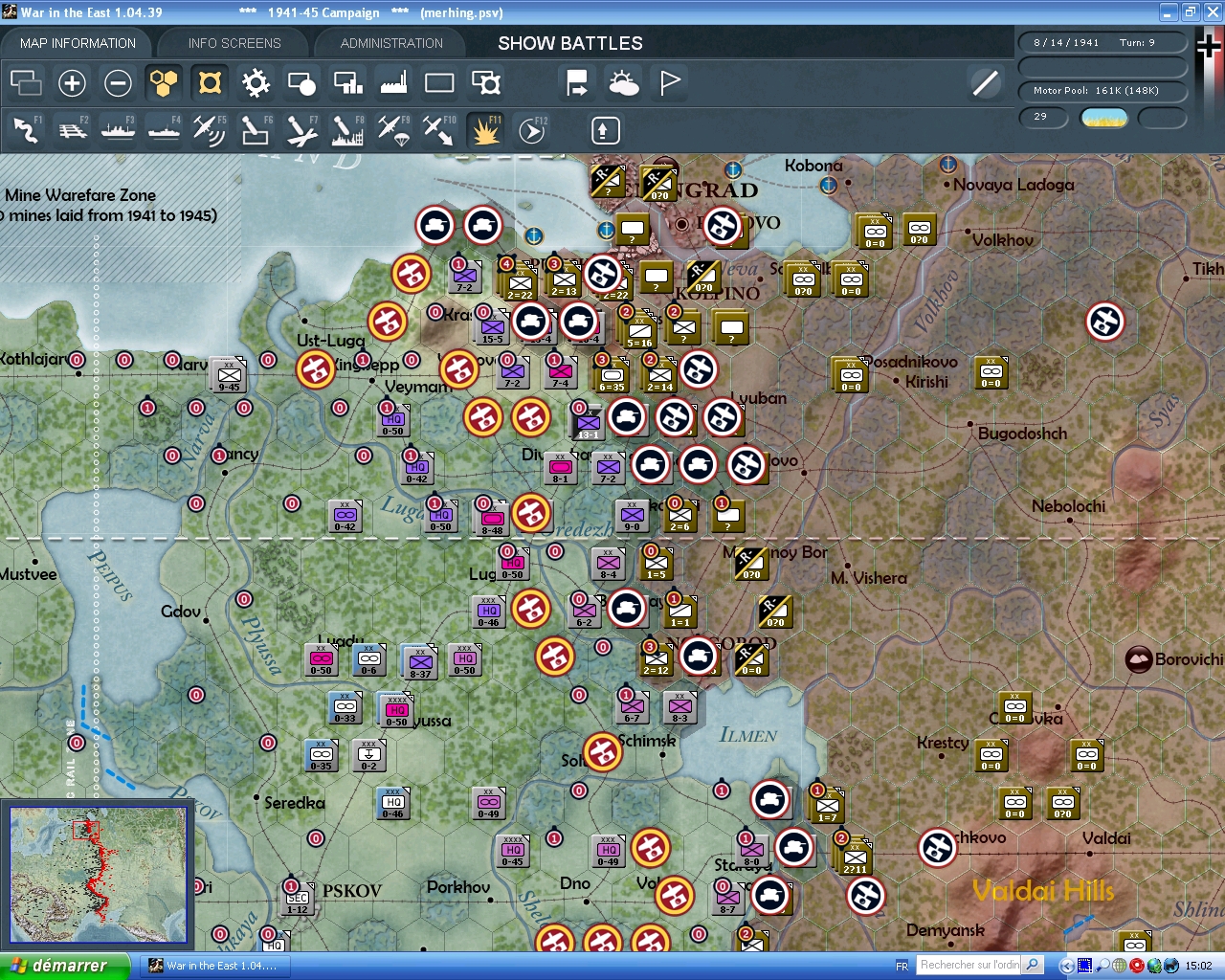Click the outlined pennant flag icon

click(x=670, y=83)
